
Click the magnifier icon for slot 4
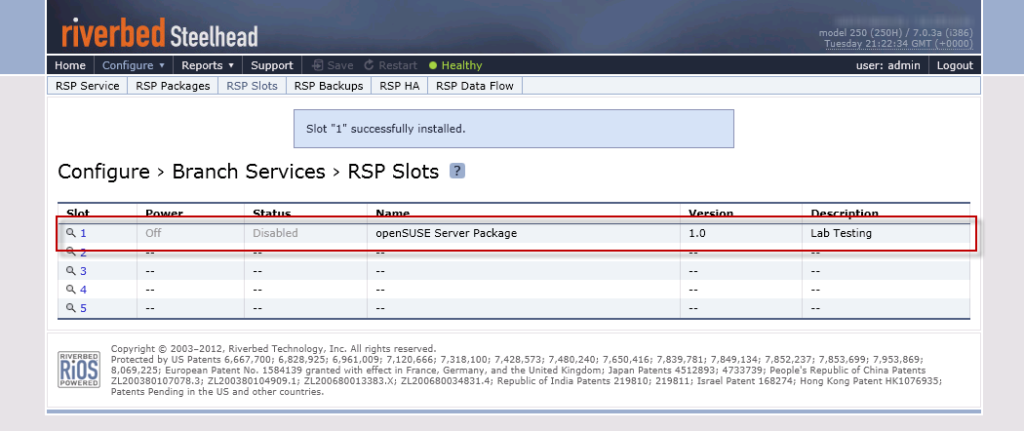[x=71, y=289]
